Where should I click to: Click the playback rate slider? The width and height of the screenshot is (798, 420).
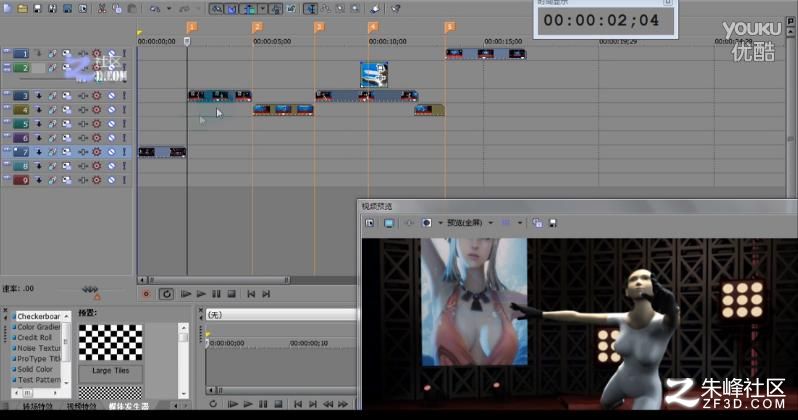tap(91, 291)
